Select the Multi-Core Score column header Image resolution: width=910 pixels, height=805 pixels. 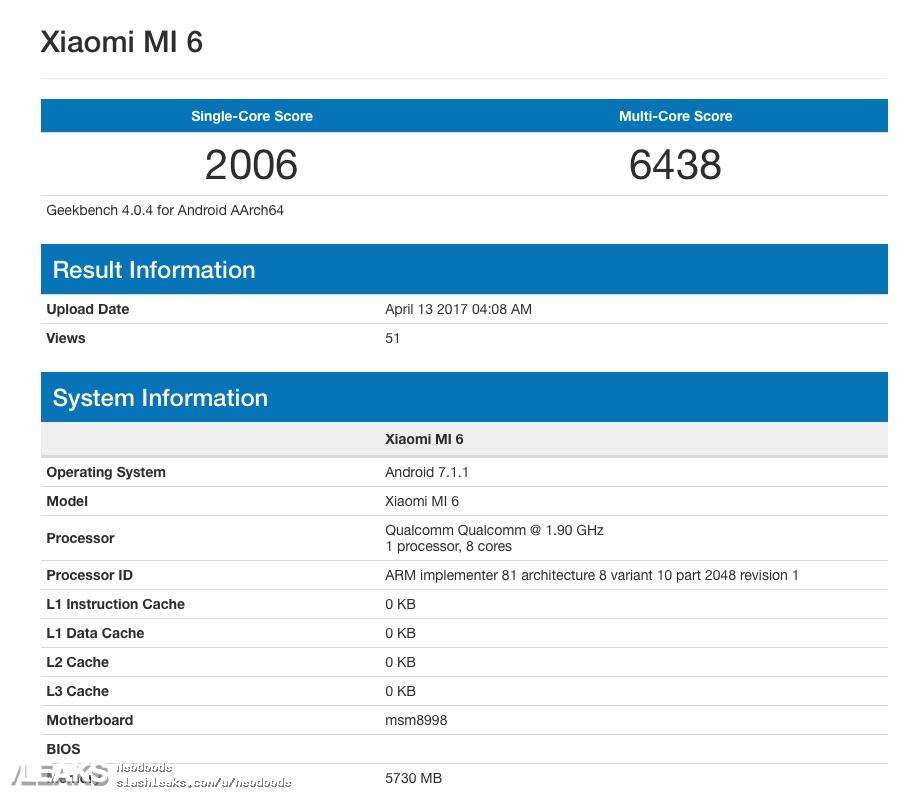[675, 116]
